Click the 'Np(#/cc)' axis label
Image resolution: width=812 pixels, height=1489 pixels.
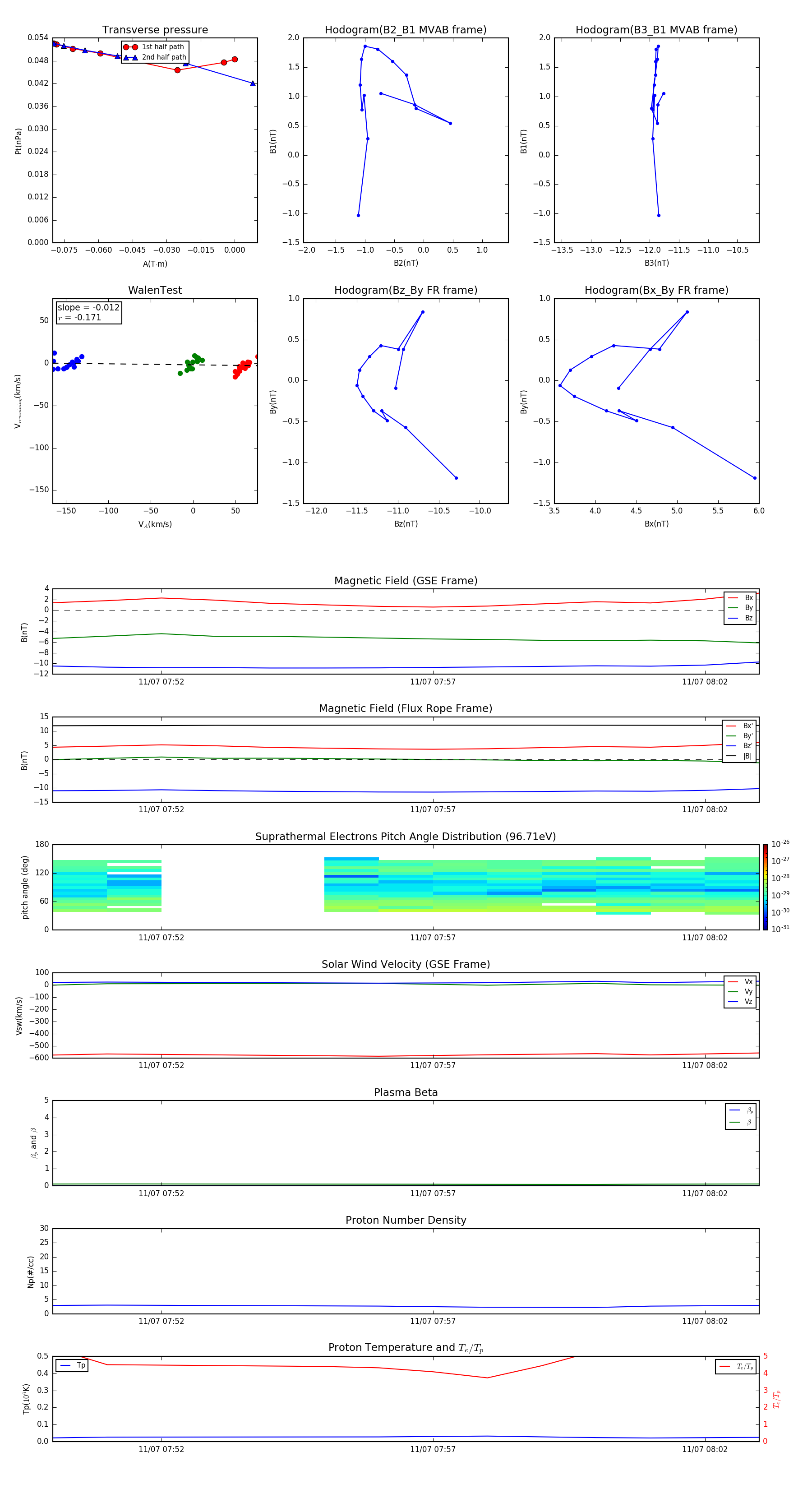click(x=31, y=1272)
